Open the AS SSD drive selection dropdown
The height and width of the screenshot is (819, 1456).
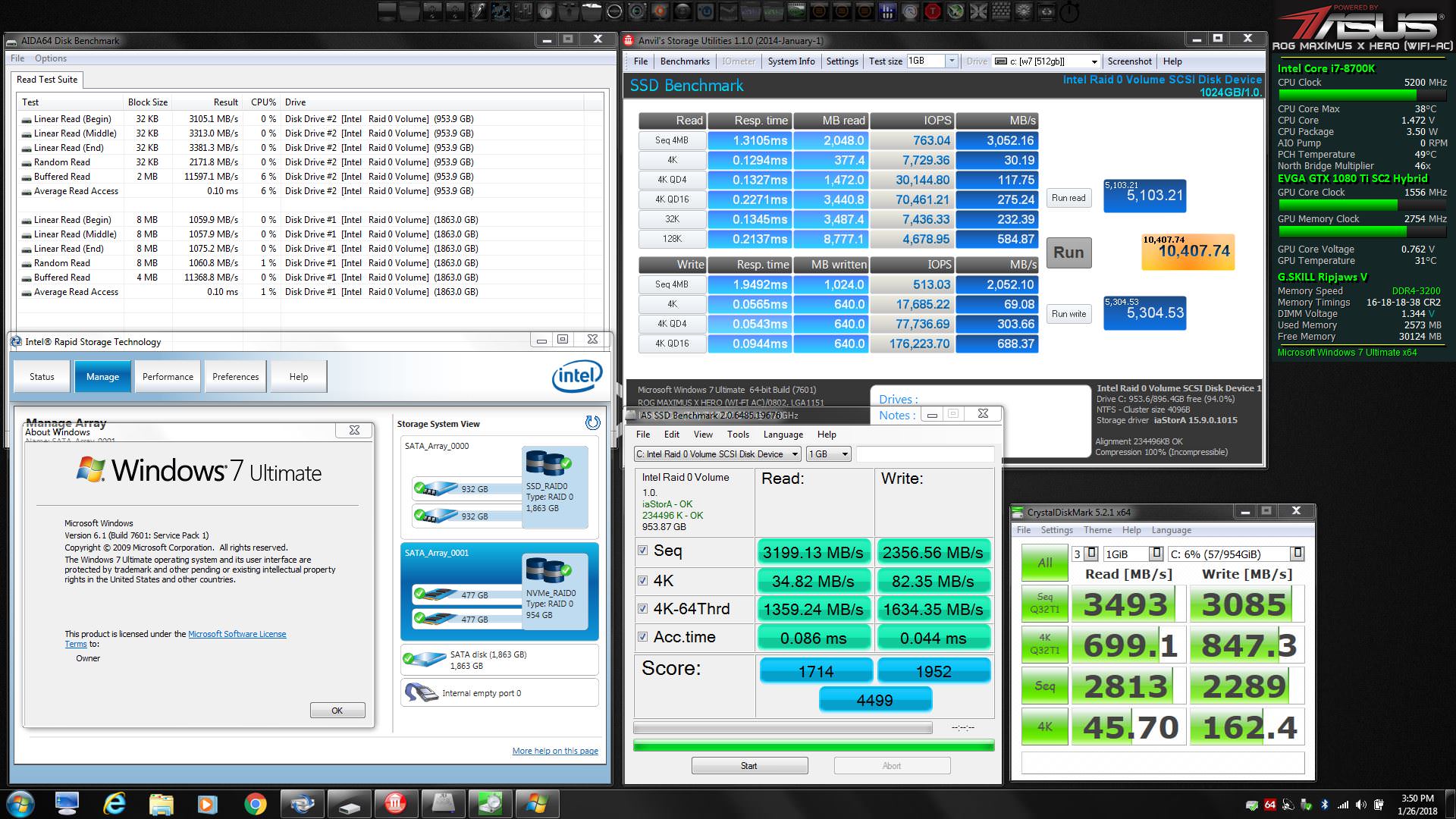tap(717, 453)
